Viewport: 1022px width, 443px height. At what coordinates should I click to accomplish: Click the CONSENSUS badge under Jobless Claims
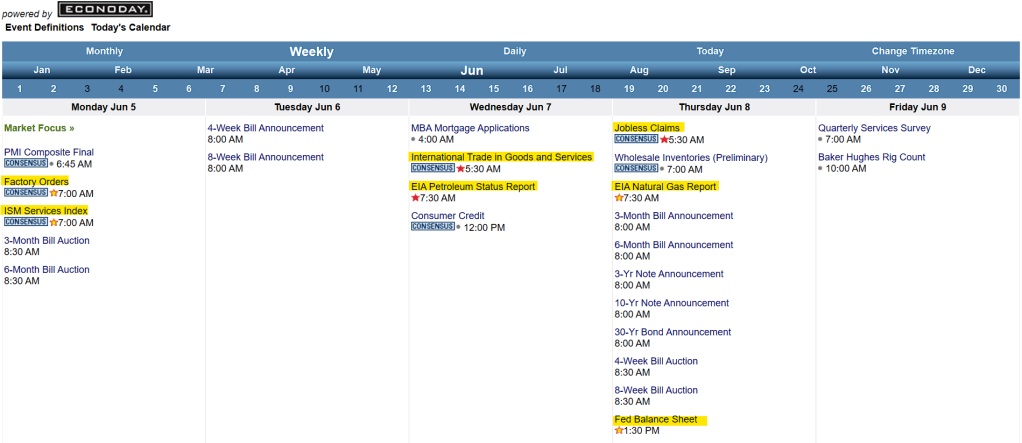tap(636, 139)
